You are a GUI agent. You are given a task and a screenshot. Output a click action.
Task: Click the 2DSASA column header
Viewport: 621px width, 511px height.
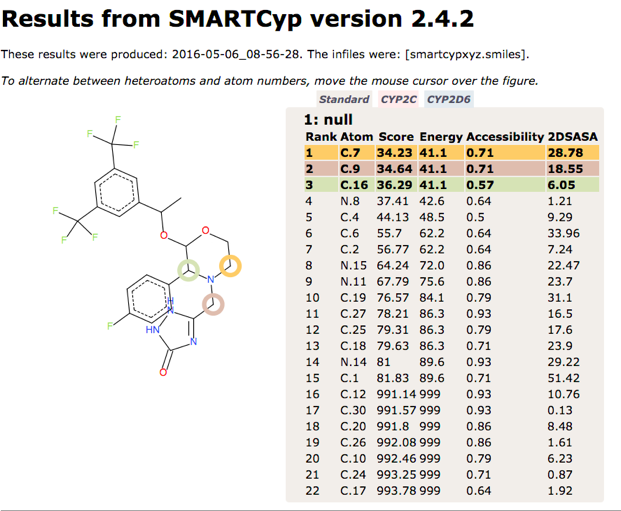(x=572, y=137)
